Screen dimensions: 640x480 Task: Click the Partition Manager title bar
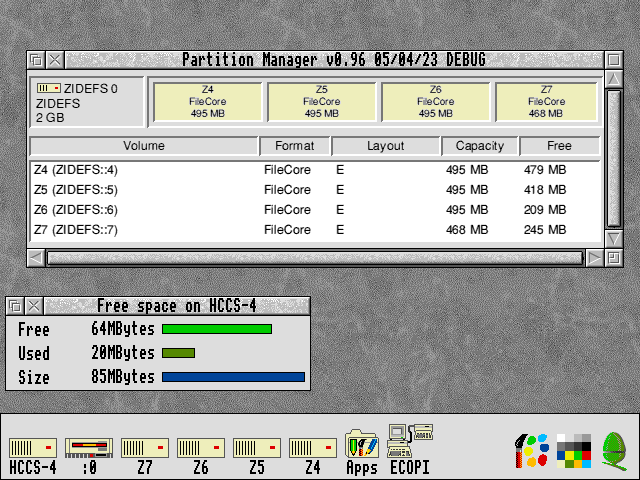(x=334, y=60)
